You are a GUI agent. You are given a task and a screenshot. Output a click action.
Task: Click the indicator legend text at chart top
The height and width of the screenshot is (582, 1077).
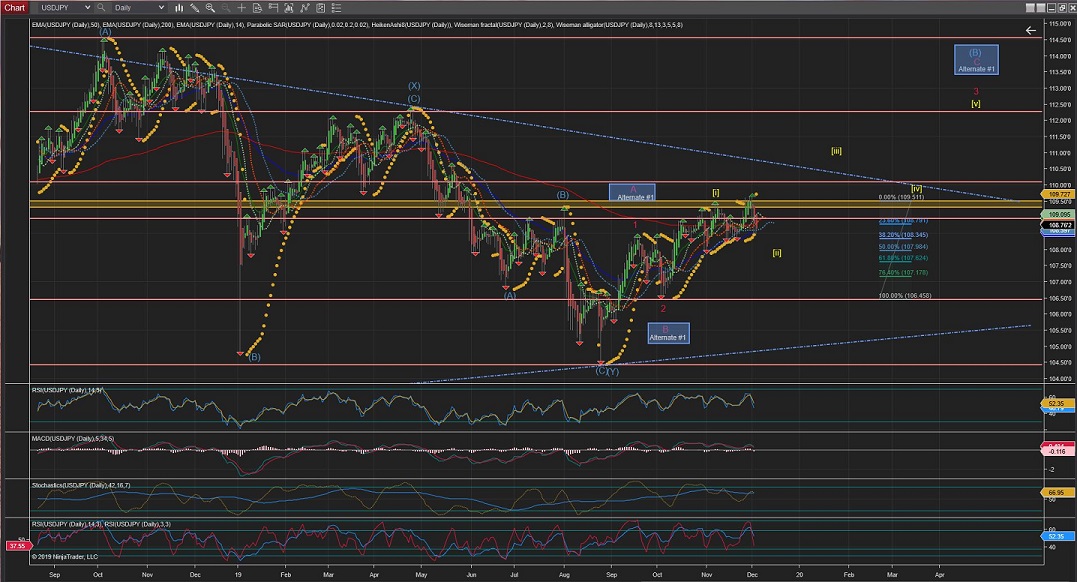[x=357, y=25]
